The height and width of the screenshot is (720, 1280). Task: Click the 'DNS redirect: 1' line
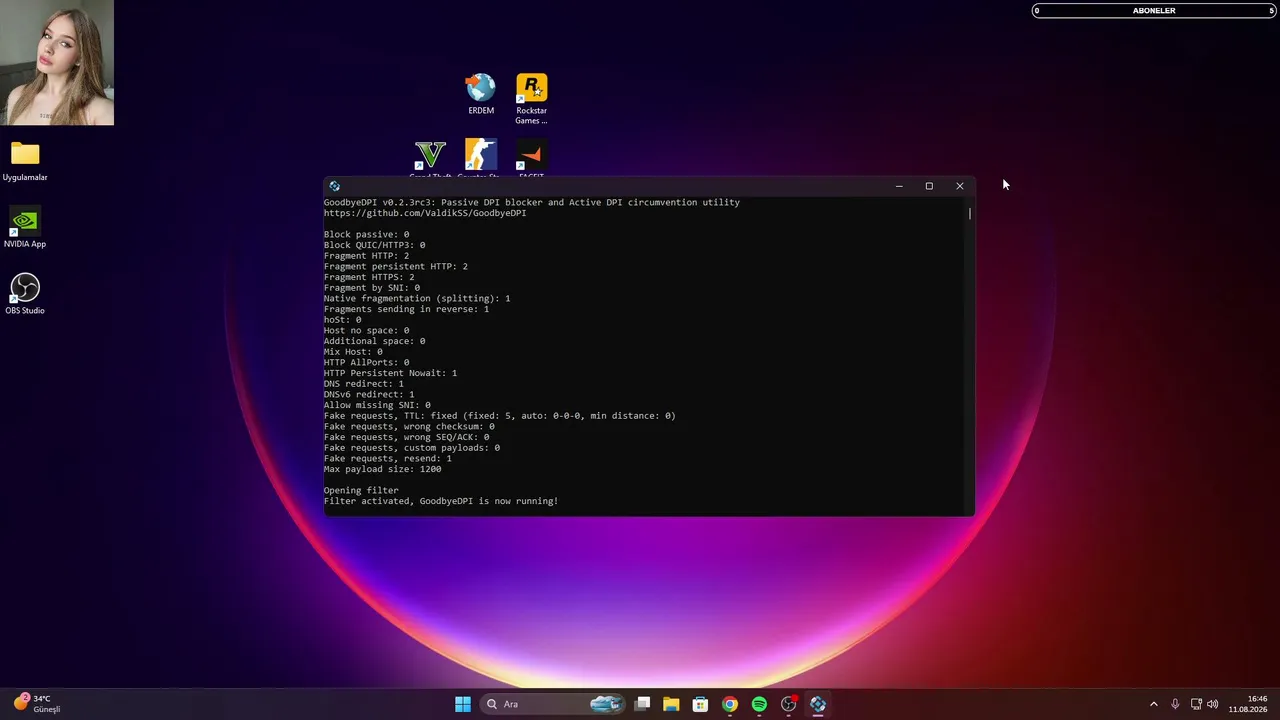pyautogui.click(x=364, y=384)
